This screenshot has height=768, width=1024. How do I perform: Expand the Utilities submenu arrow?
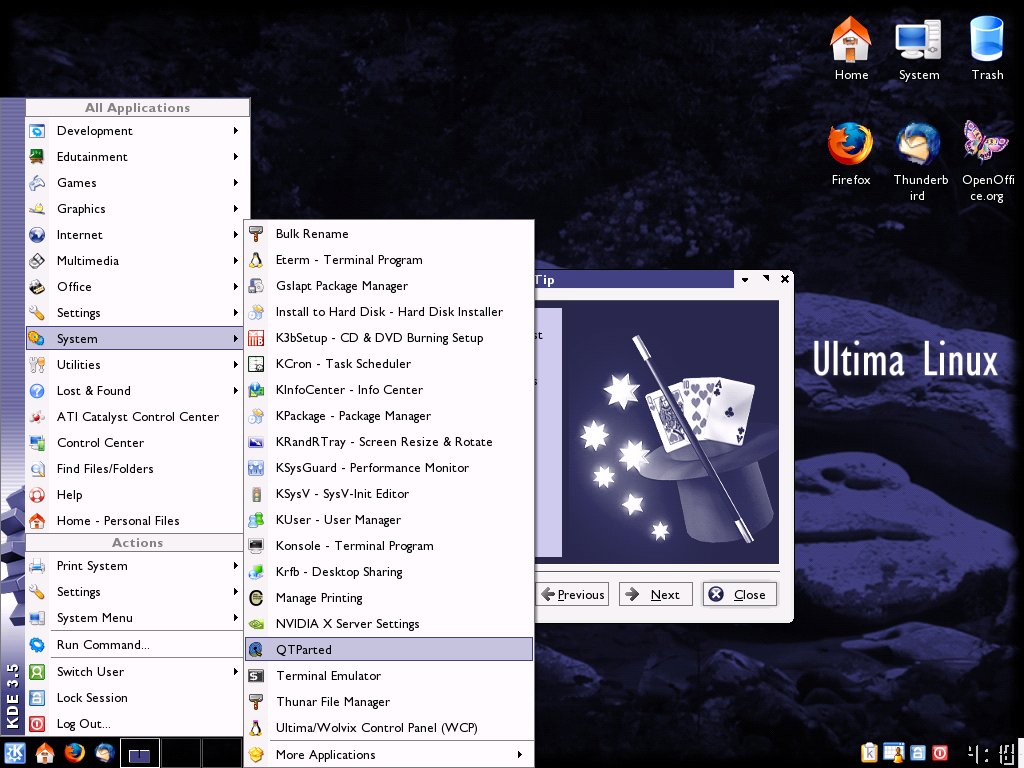[x=236, y=364]
